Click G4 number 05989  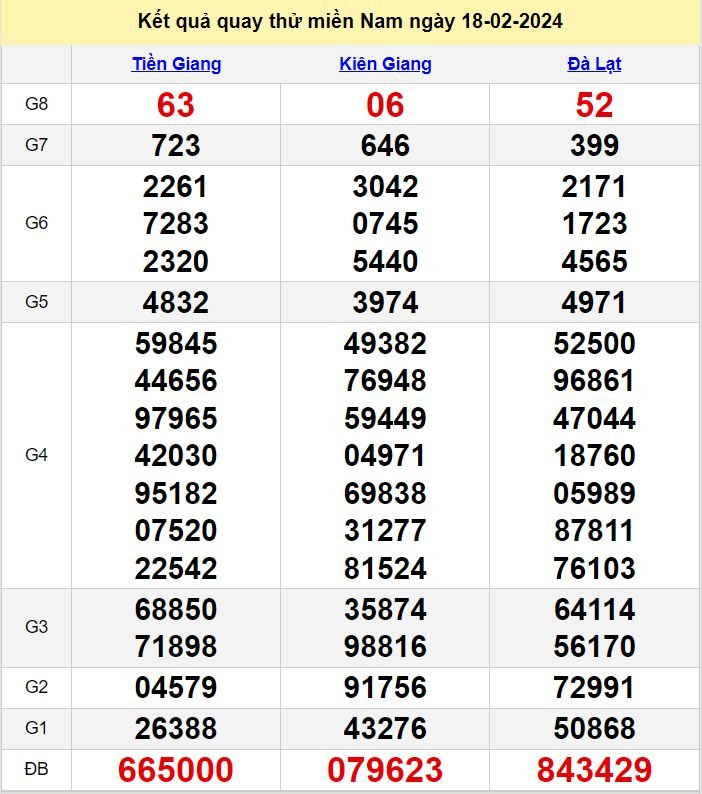pyautogui.click(x=594, y=494)
